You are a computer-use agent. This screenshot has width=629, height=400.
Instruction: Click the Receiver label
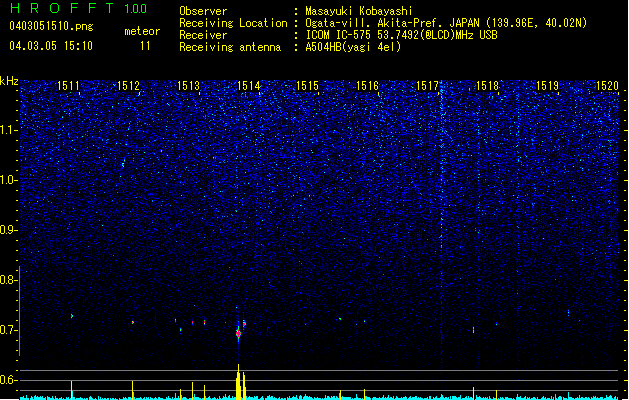point(203,35)
